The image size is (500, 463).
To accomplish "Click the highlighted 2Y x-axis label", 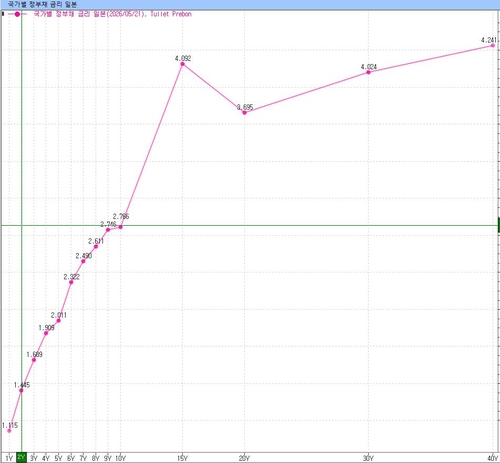I will coord(21,457).
